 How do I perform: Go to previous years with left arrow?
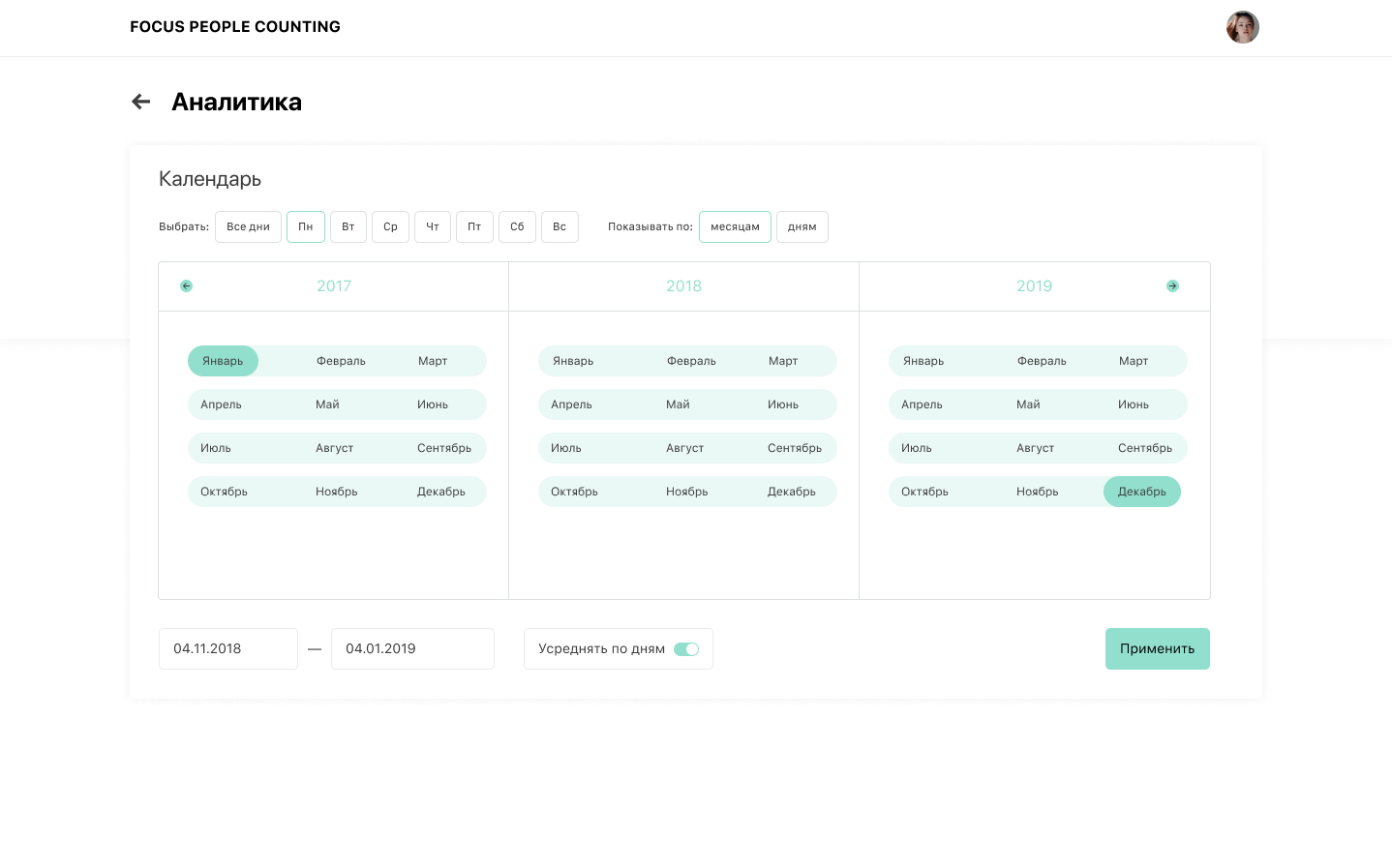coord(187,285)
